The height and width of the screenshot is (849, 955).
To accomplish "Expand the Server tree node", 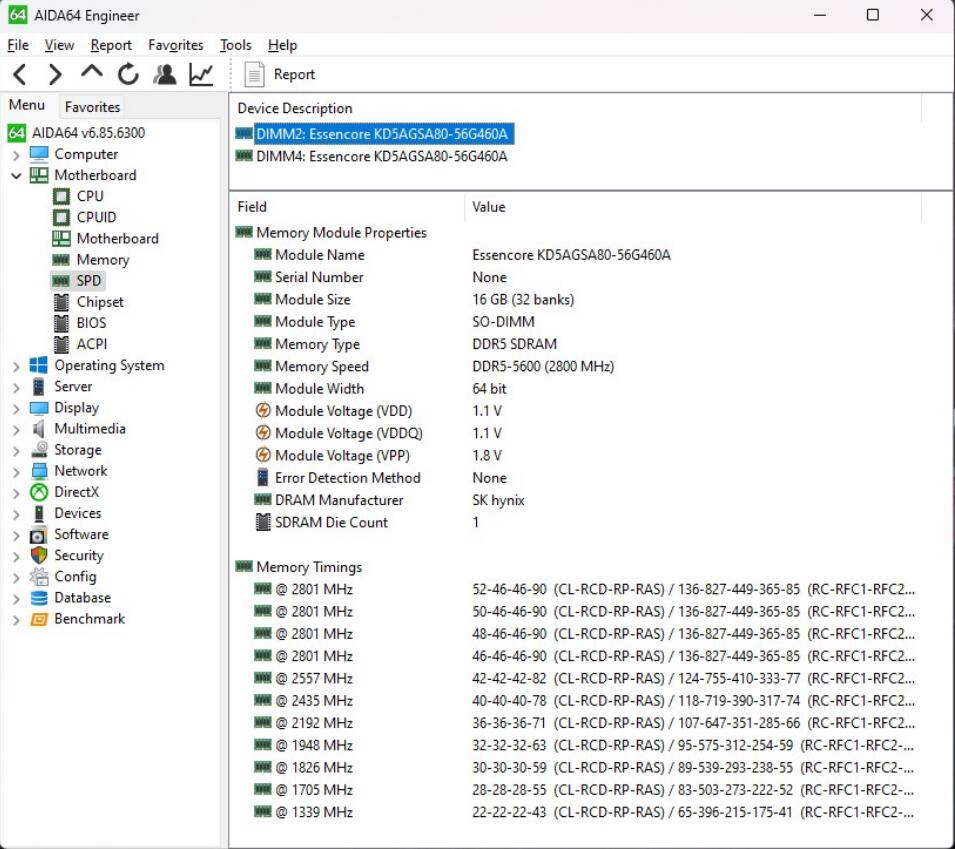I will point(16,387).
